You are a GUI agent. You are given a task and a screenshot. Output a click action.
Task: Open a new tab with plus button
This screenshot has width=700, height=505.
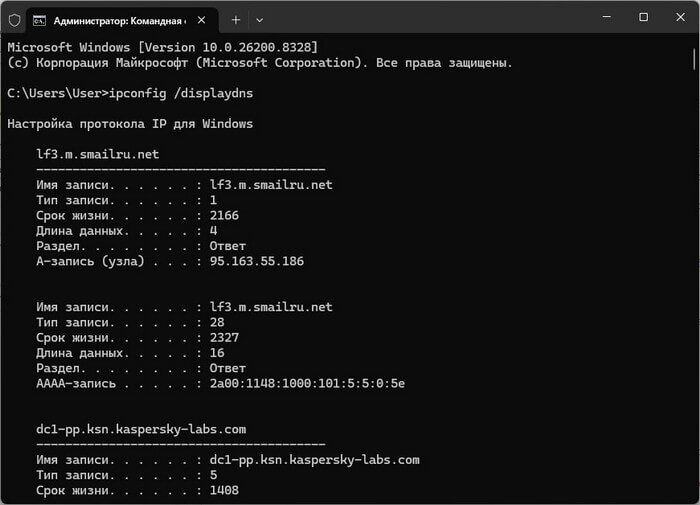tap(236, 20)
